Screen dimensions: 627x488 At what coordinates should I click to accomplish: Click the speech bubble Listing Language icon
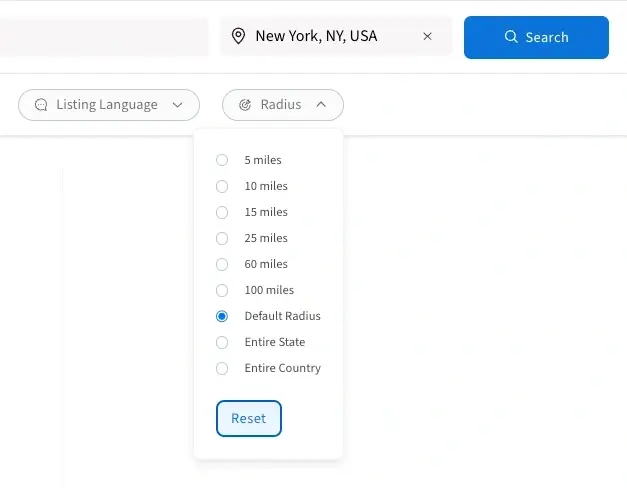point(41,105)
